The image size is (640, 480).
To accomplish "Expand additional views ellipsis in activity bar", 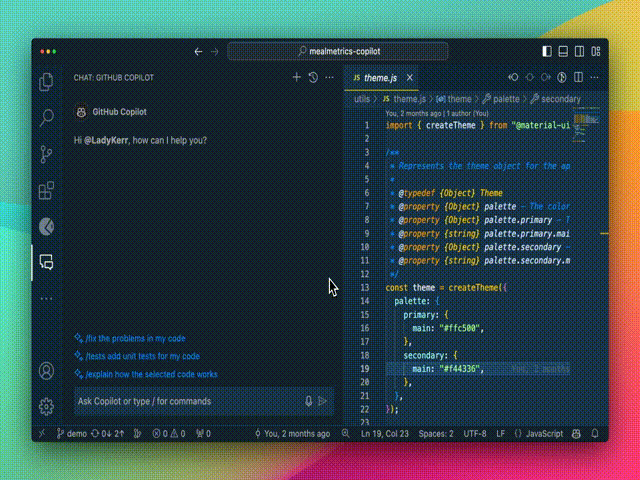I will [x=46, y=299].
